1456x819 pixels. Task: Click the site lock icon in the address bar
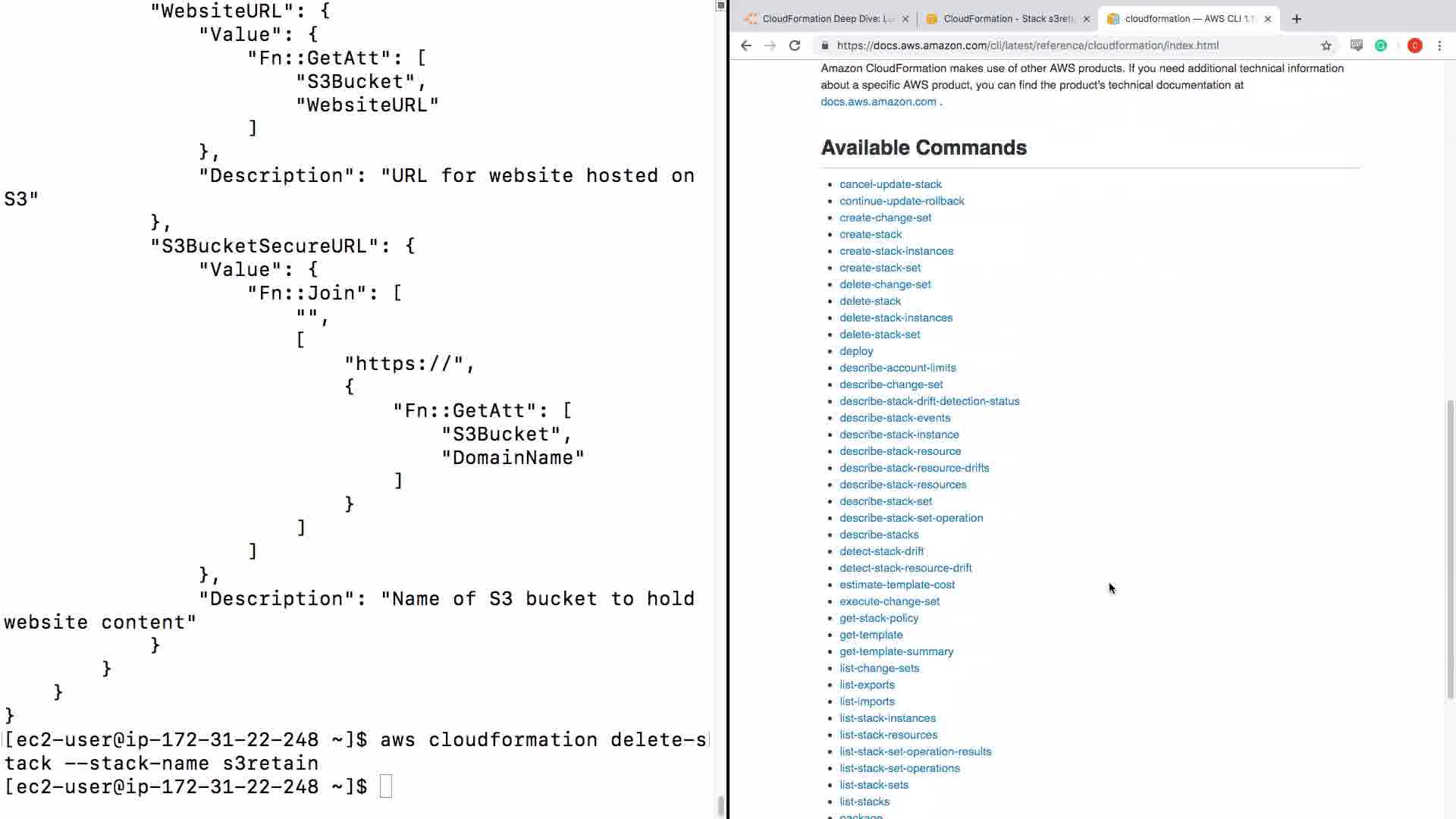[x=824, y=45]
